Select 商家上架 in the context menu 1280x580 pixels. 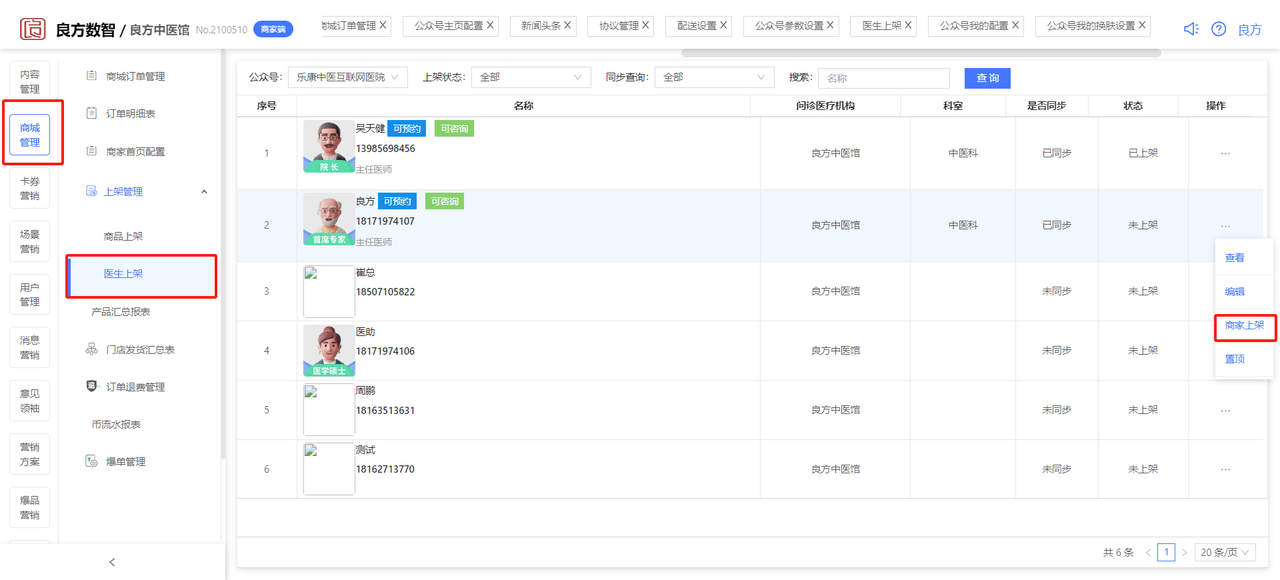click(x=1245, y=325)
